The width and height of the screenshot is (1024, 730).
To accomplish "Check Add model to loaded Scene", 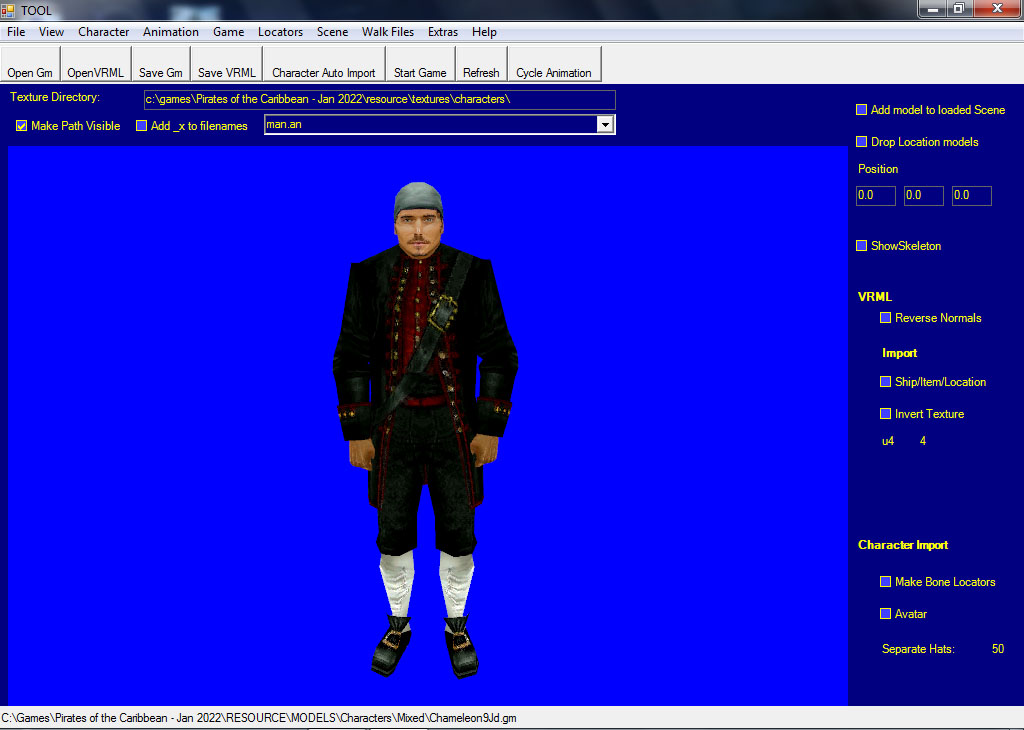I will tap(862, 110).
